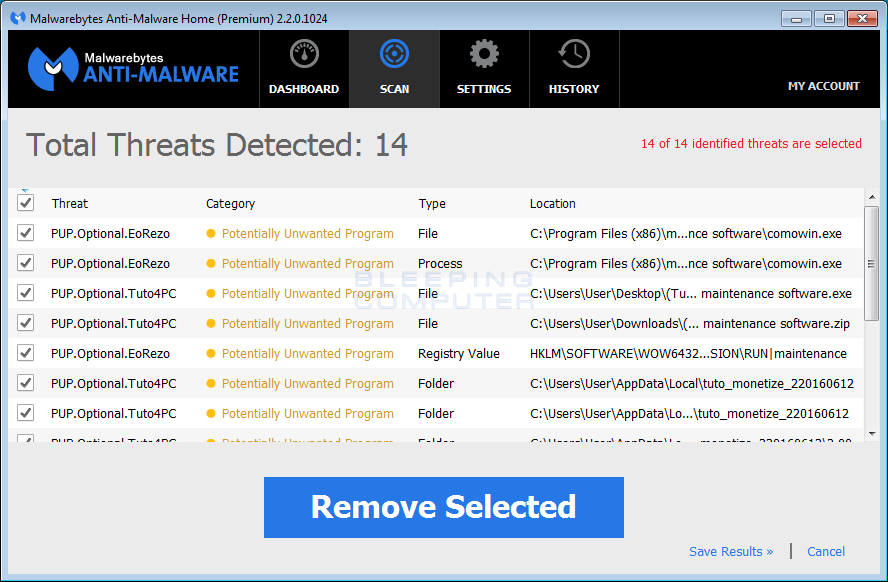Click the sort arrow above the checkbox column
Image resolution: width=888 pixels, height=582 pixels.
pos(25,190)
